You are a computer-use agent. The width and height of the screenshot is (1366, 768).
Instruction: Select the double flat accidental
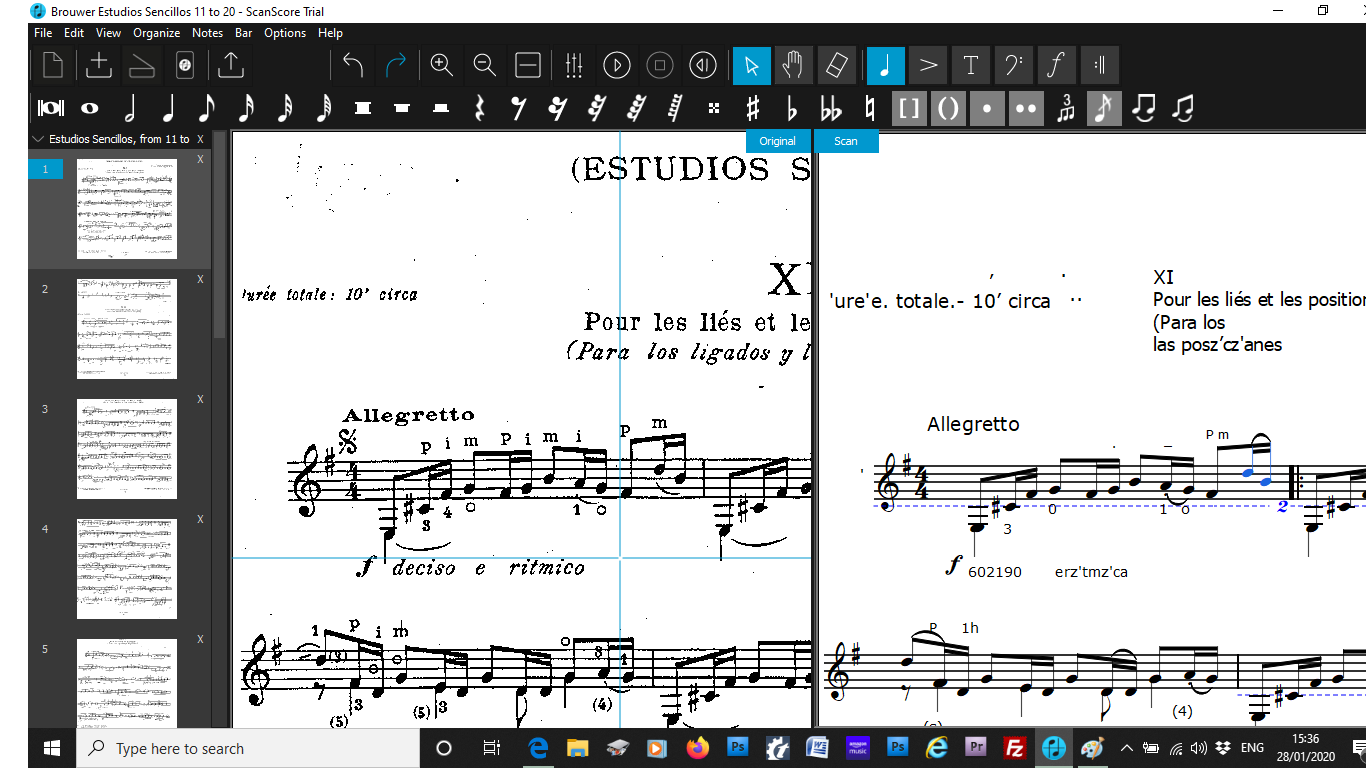pos(831,108)
